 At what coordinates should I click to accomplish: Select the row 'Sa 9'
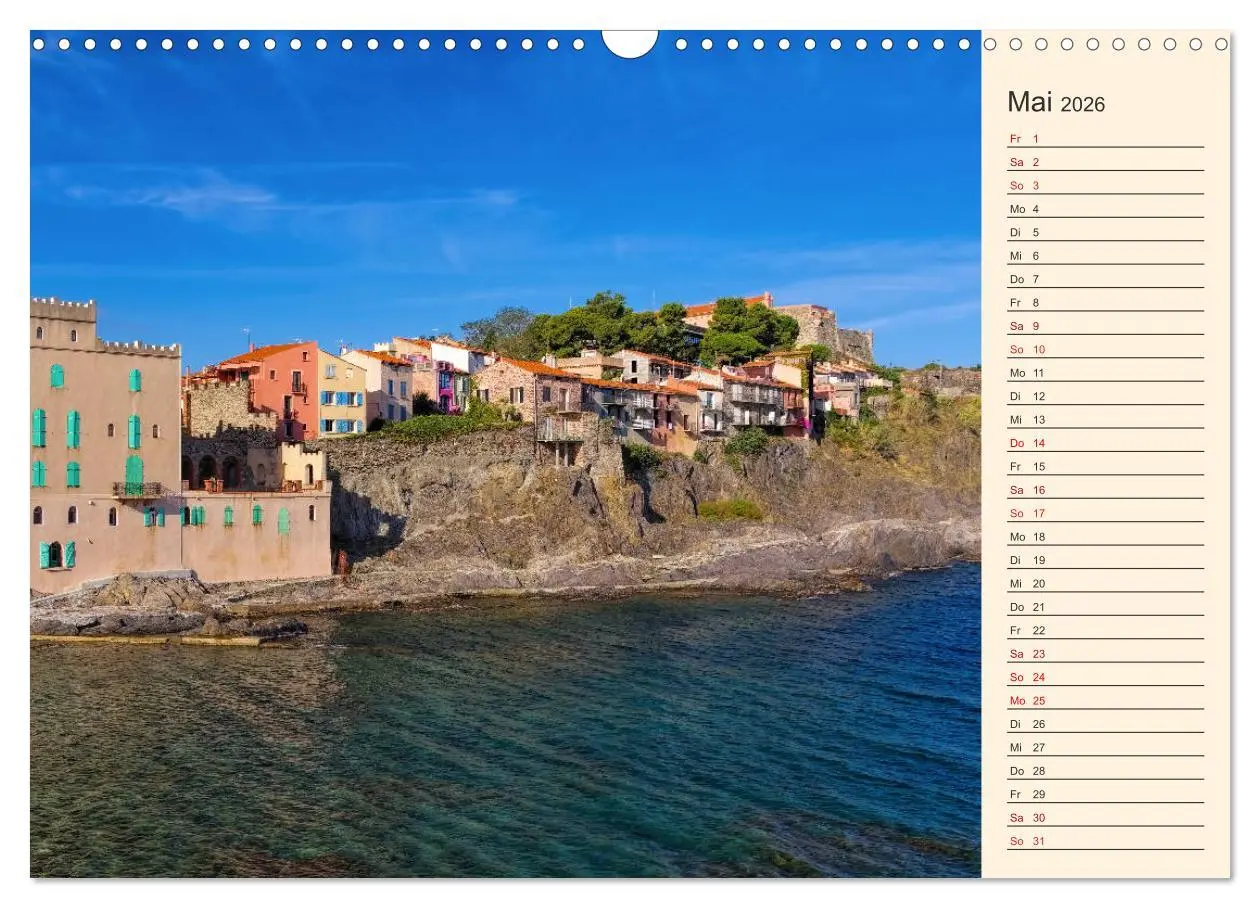point(1105,326)
